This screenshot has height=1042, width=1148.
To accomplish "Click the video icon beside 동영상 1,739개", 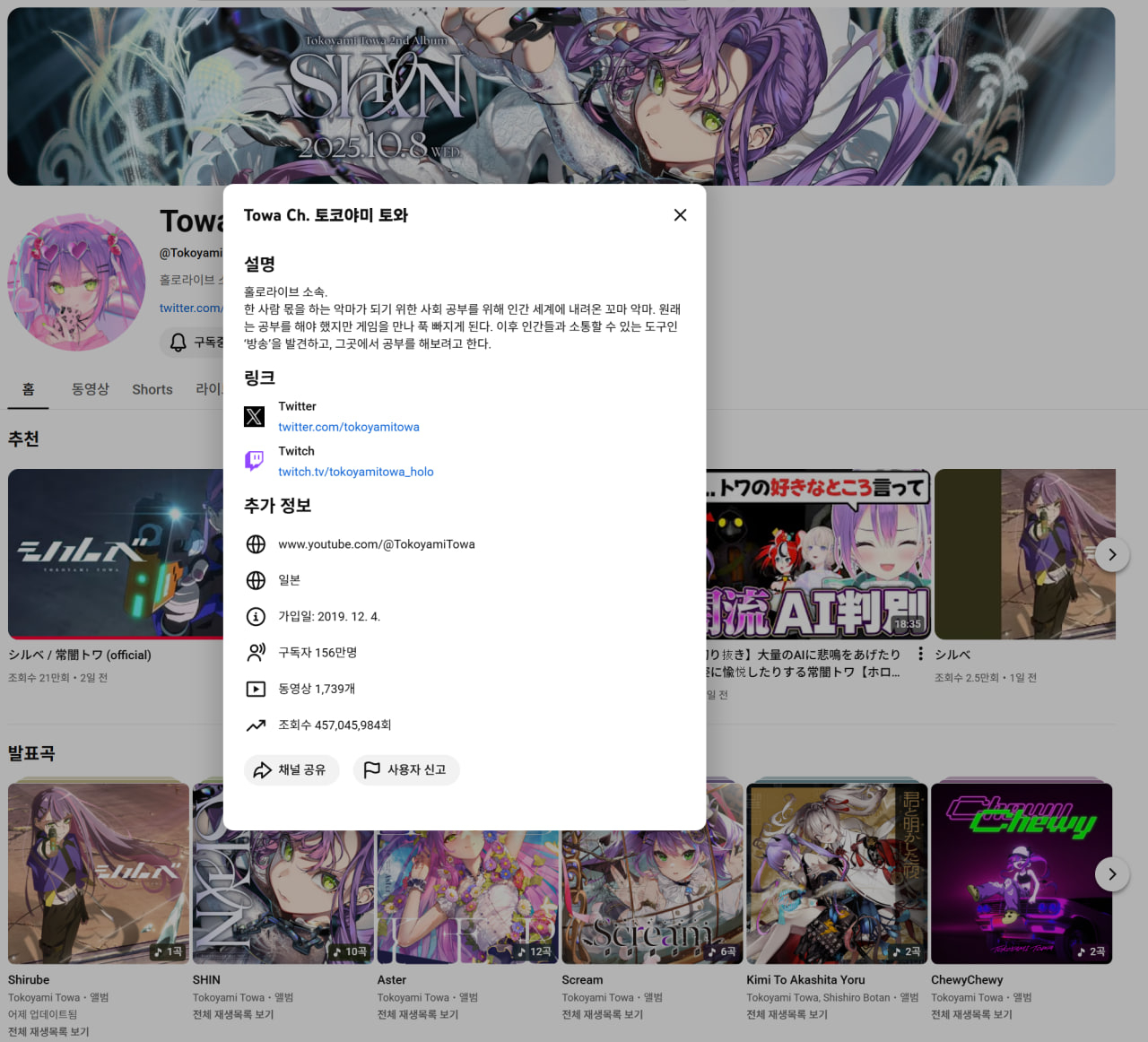I will click(x=256, y=689).
